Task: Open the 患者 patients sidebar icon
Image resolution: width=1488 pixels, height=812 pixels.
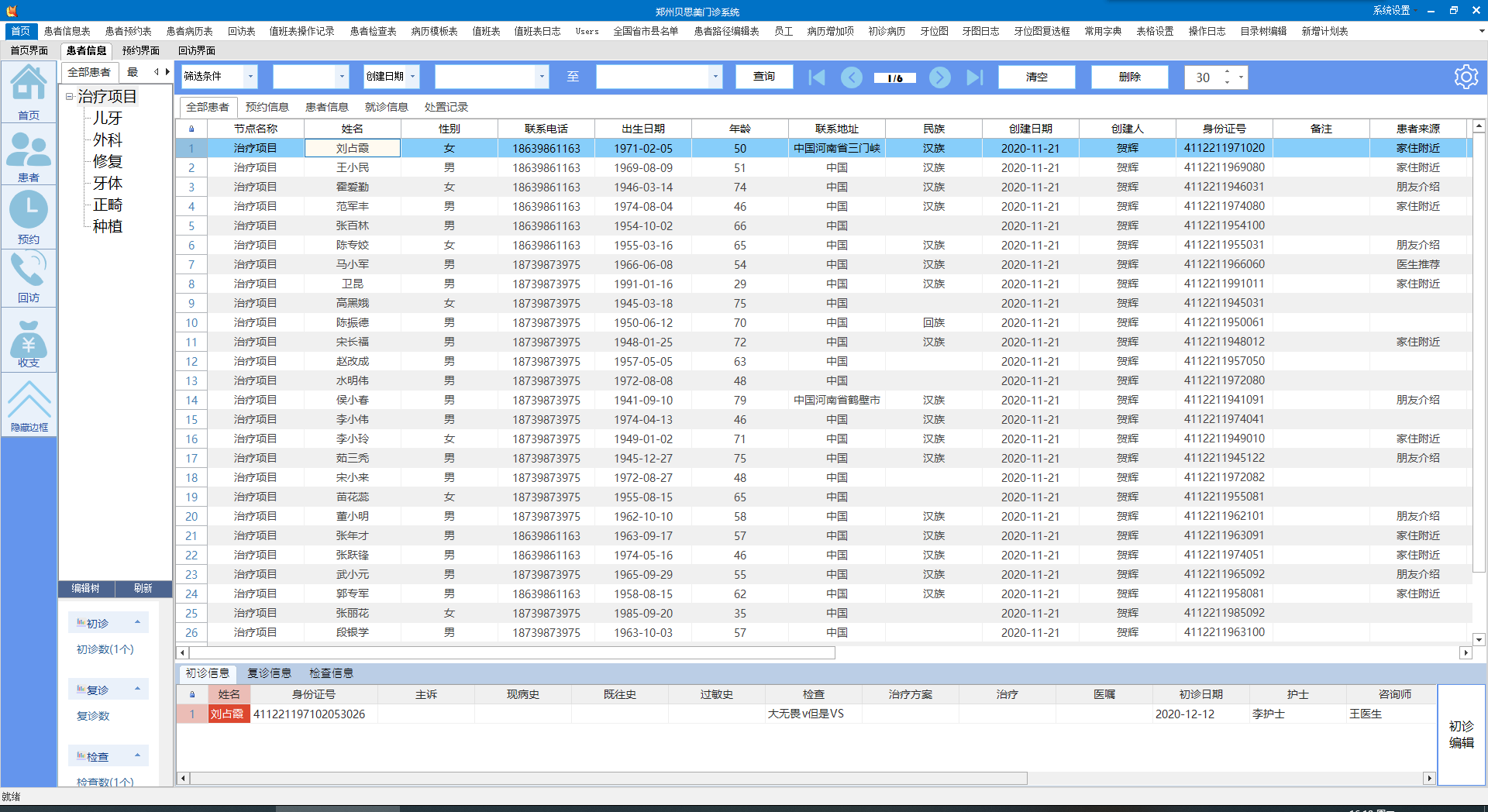Action: (29, 156)
